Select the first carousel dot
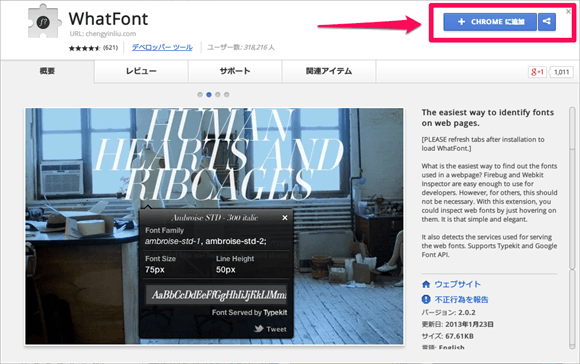 (x=200, y=95)
